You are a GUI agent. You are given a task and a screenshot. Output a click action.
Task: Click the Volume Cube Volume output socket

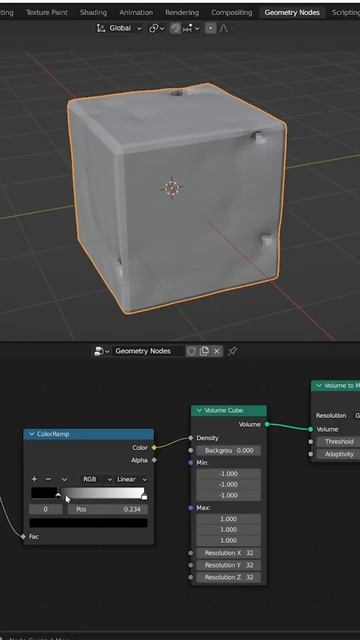(267, 424)
